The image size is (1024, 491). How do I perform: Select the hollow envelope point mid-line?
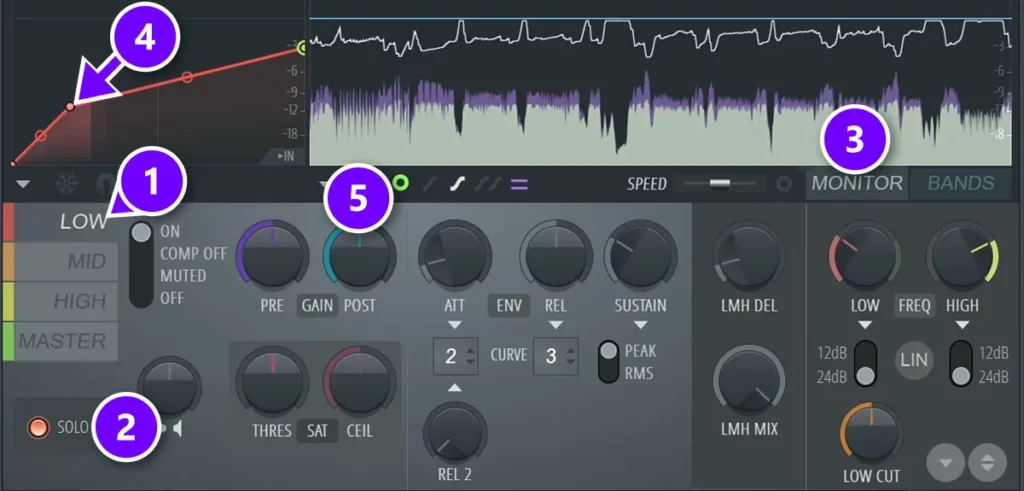[187, 77]
